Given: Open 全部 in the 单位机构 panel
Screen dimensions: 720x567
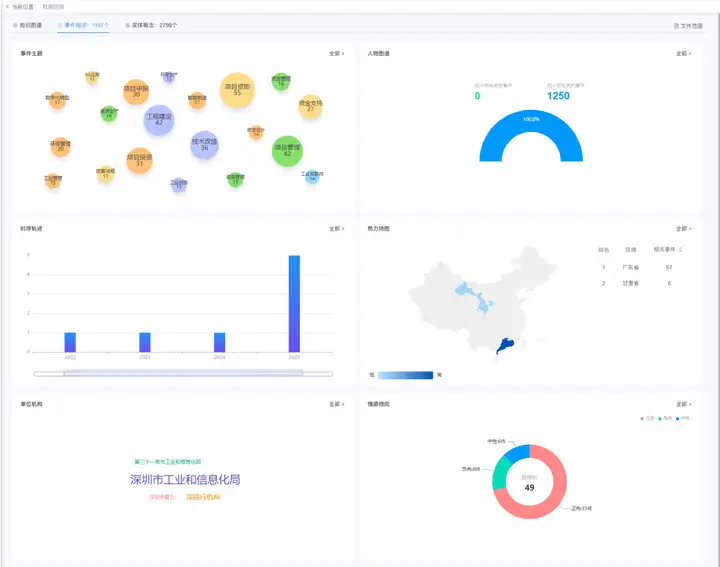Looking at the screenshot, I should 336,404.
